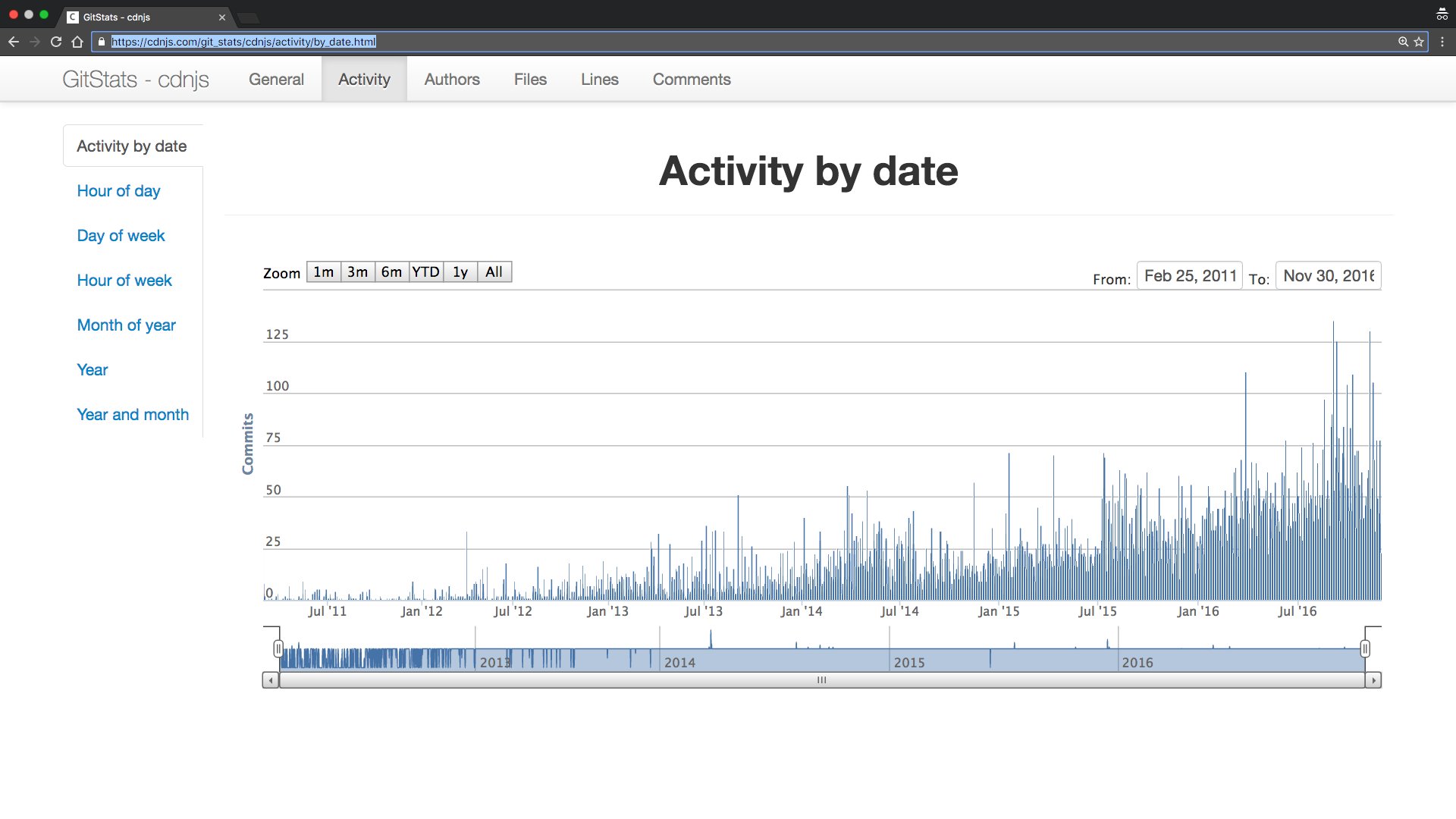The image size is (1456, 819).
Task: Click the 125 value on the y-axis
Action: tap(277, 334)
